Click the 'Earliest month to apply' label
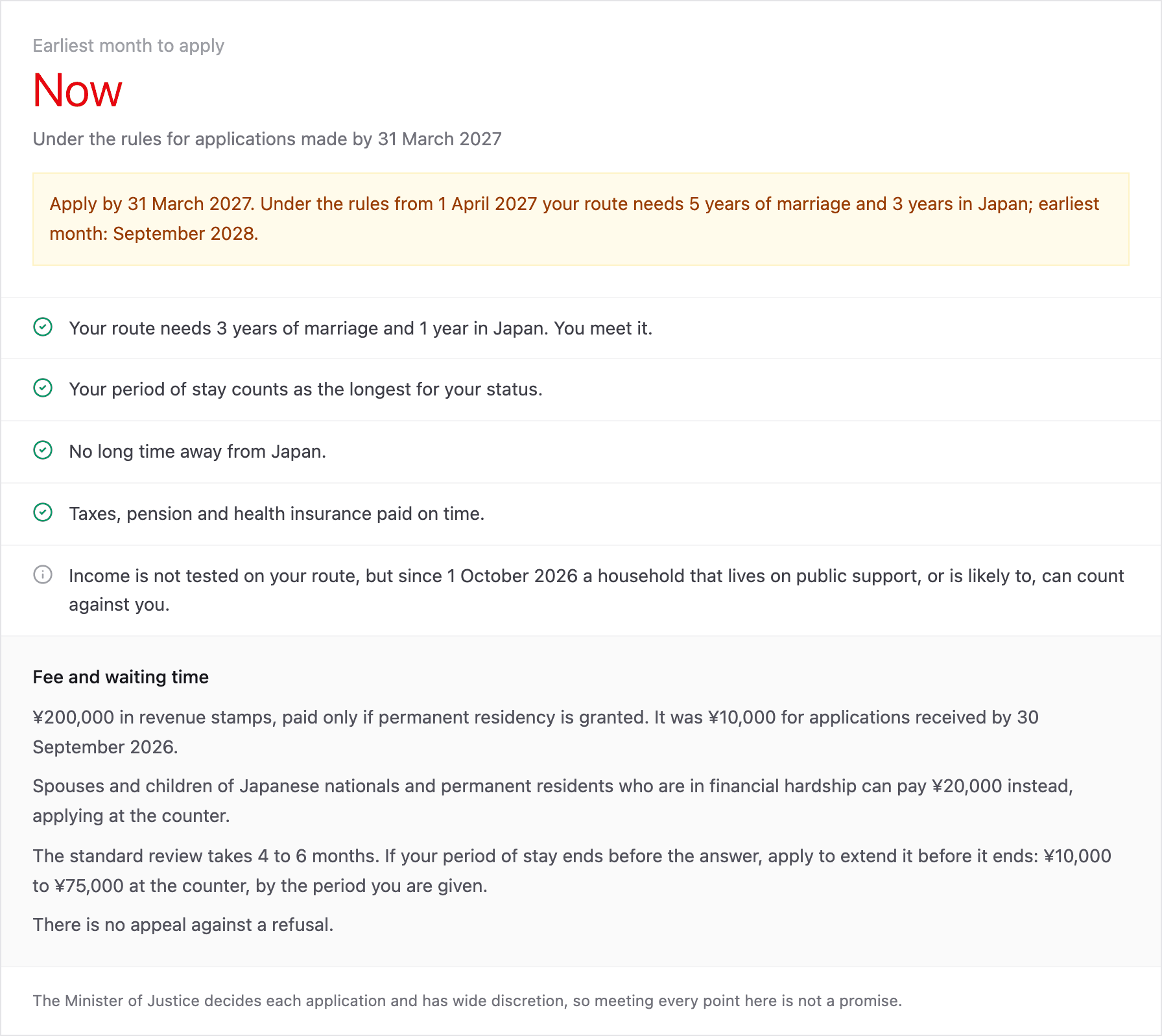The image size is (1162, 1036). pyautogui.click(x=128, y=46)
